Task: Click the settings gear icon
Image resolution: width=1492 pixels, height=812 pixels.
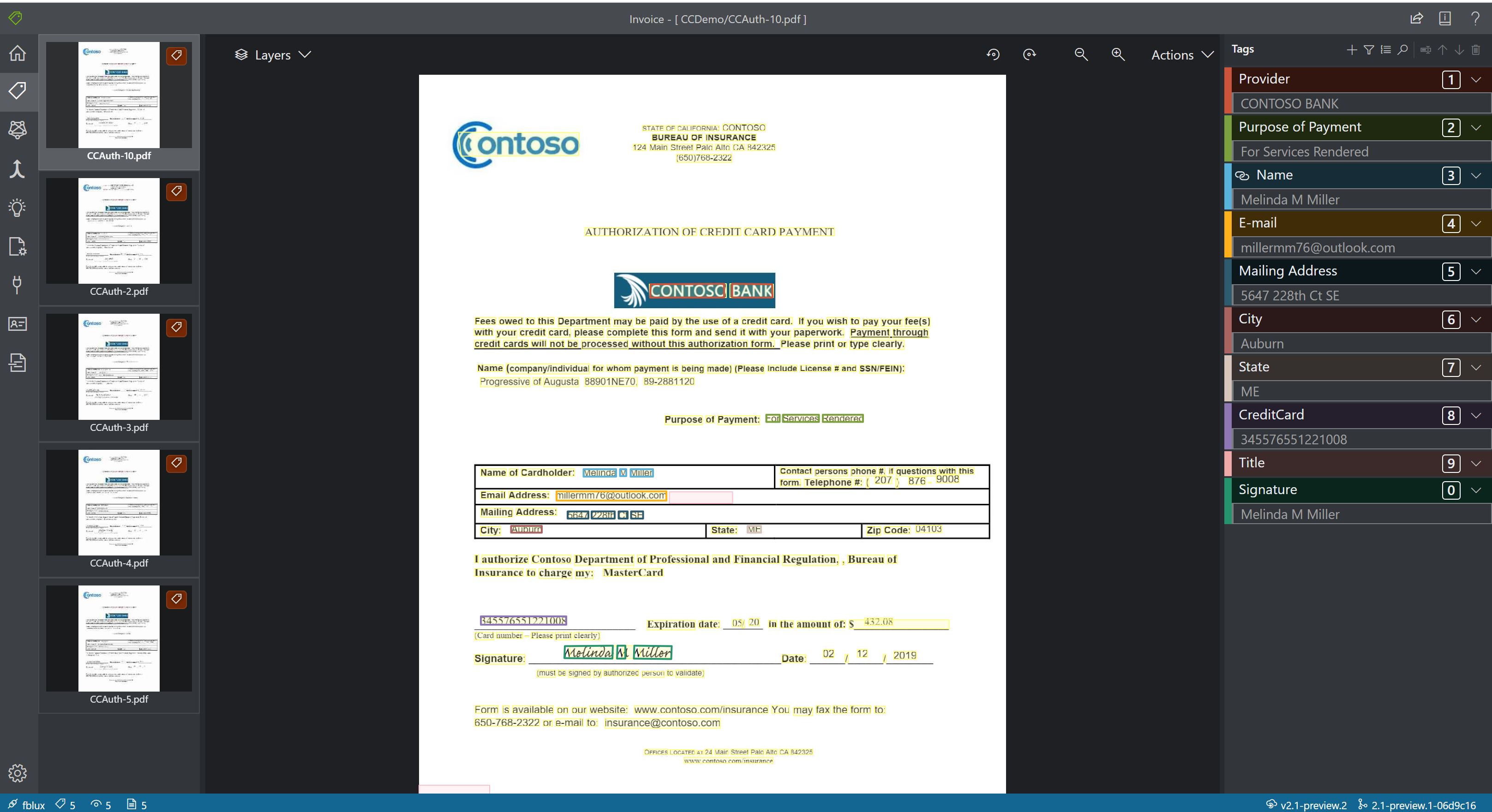Action: pos(18,773)
